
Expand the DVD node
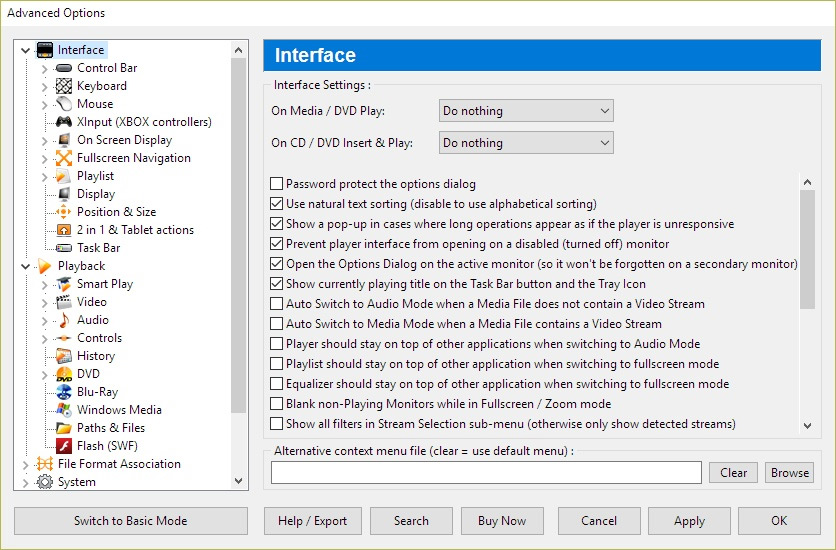pyautogui.click(x=45, y=375)
